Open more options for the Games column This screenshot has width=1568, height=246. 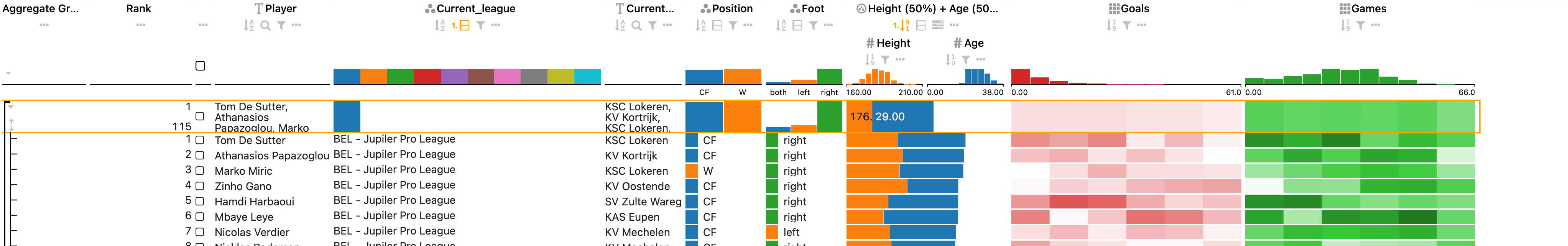1376,26
